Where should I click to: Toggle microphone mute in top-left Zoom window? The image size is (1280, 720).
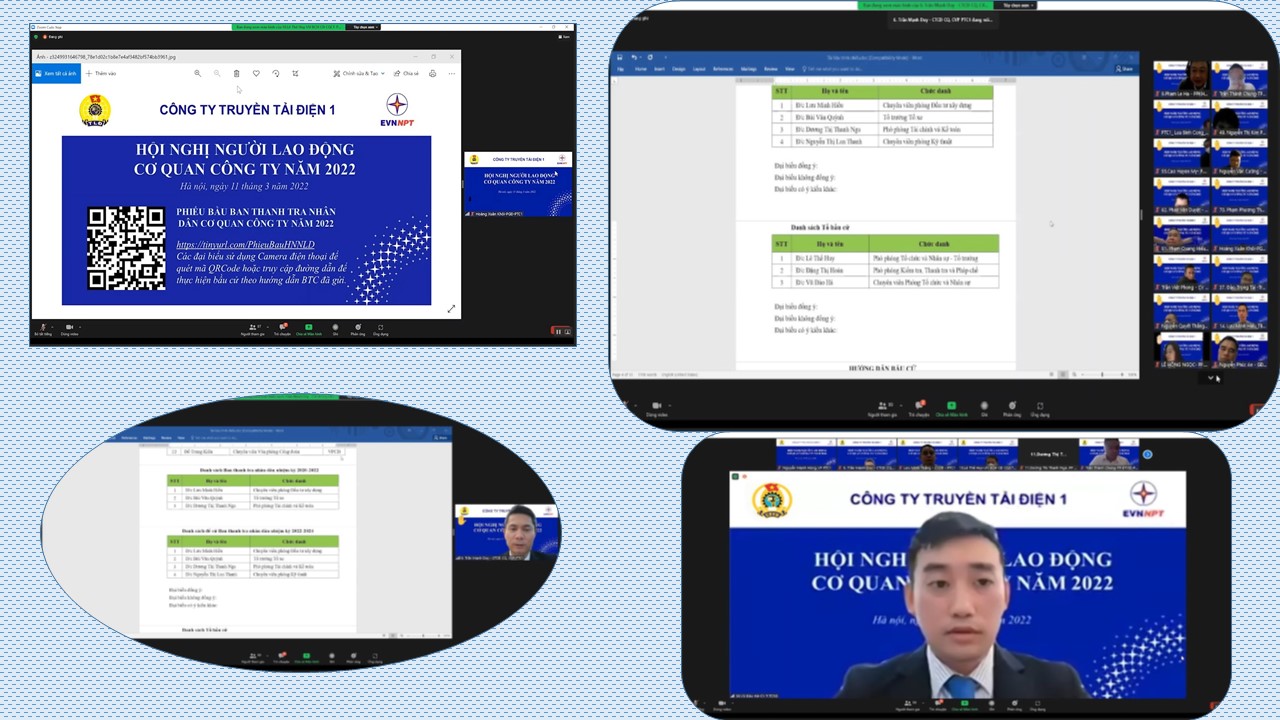click(x=43, y=329)
